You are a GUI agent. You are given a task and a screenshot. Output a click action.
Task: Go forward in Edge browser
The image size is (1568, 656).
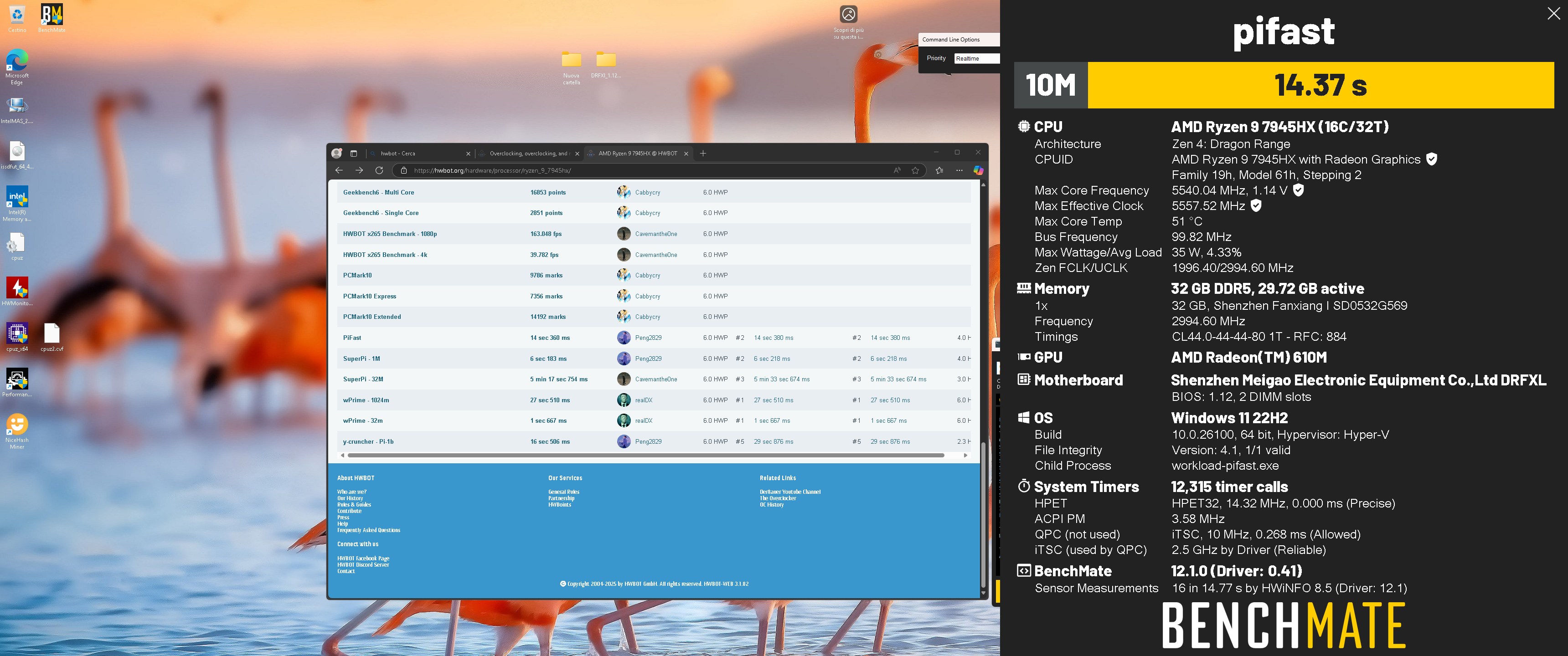tap(359, 170)
